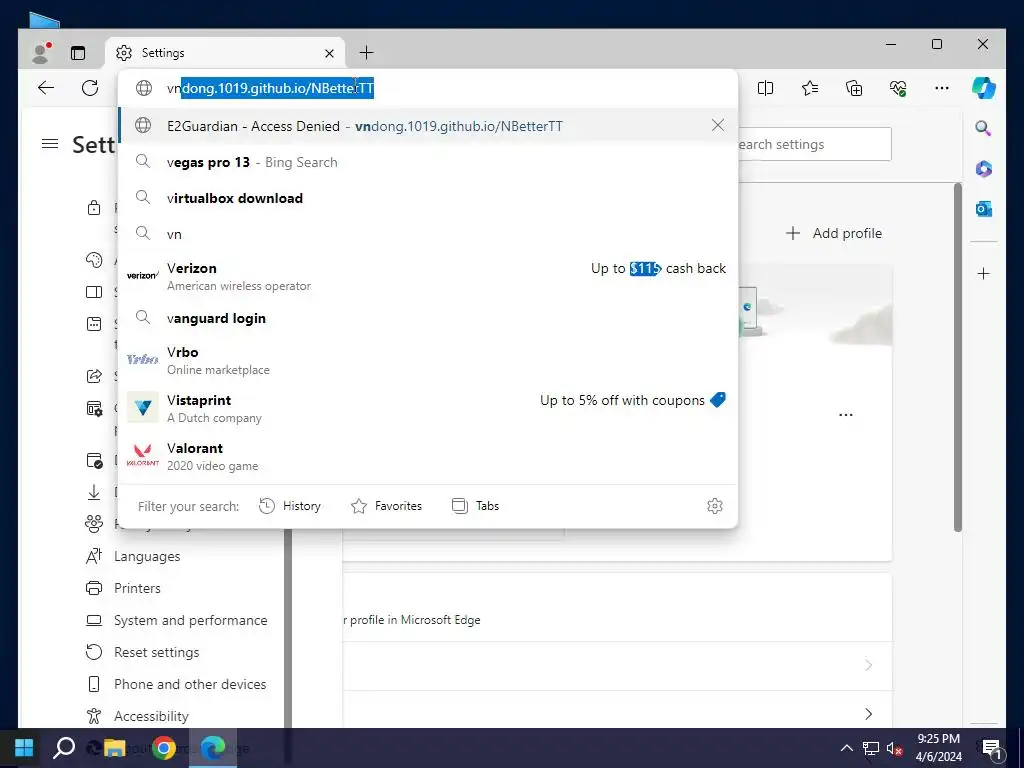
Task: Expand the upper profile settings row chevron
Action: coord(869,665)
